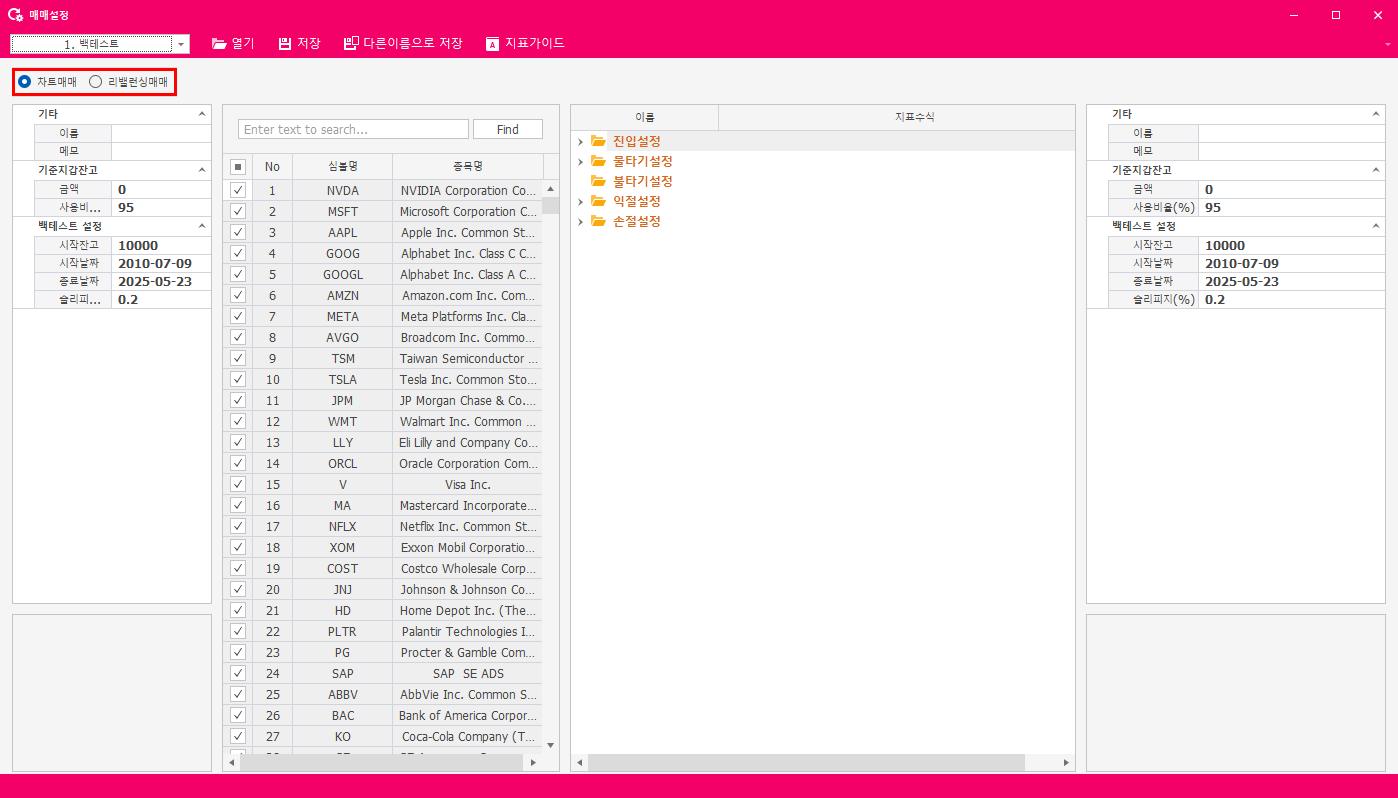1398x798 pixels.
Task: Click the 이름 tree column header
Action: pyautogui.click(x=644, y=118)
